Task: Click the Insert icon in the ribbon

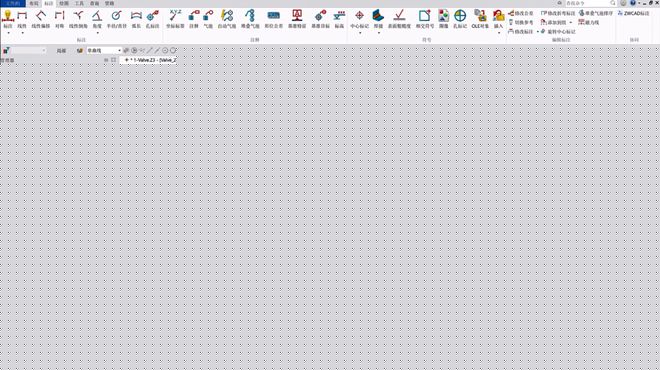Action: click(x=498, y=16)
